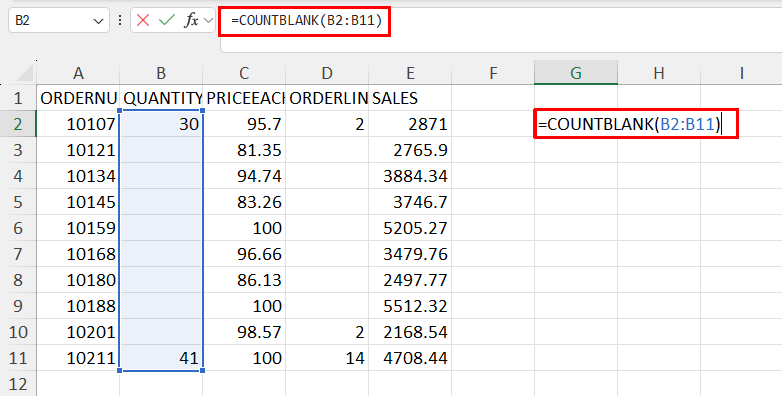Click the SALES header cell
782x396 pixels.
[x=410, y=98]
